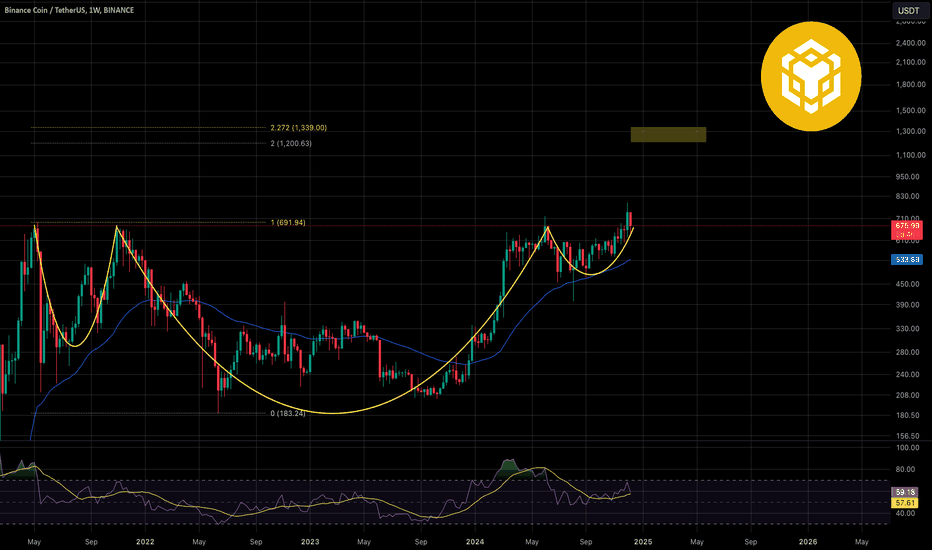Viewport: 932px width, 550px height.
Task: Click the 156.50 price axis label
Action: click(908, 436)
